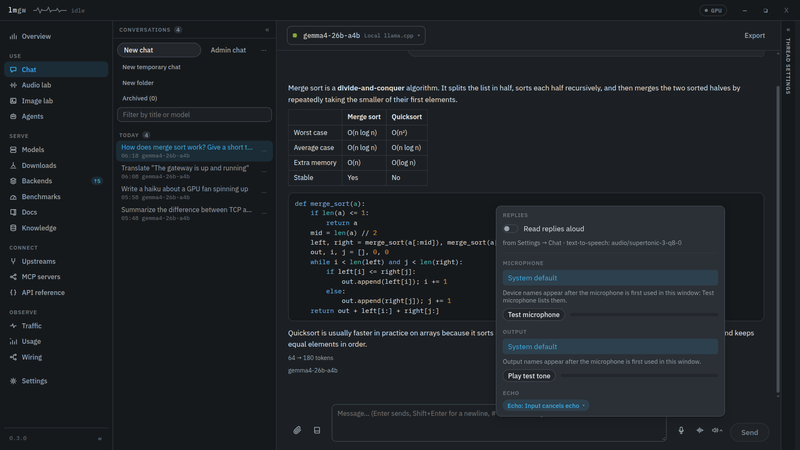The image size is (800, 450).
Task: Click the Send button
Action: pyautogui.click(x=749, y=432)
